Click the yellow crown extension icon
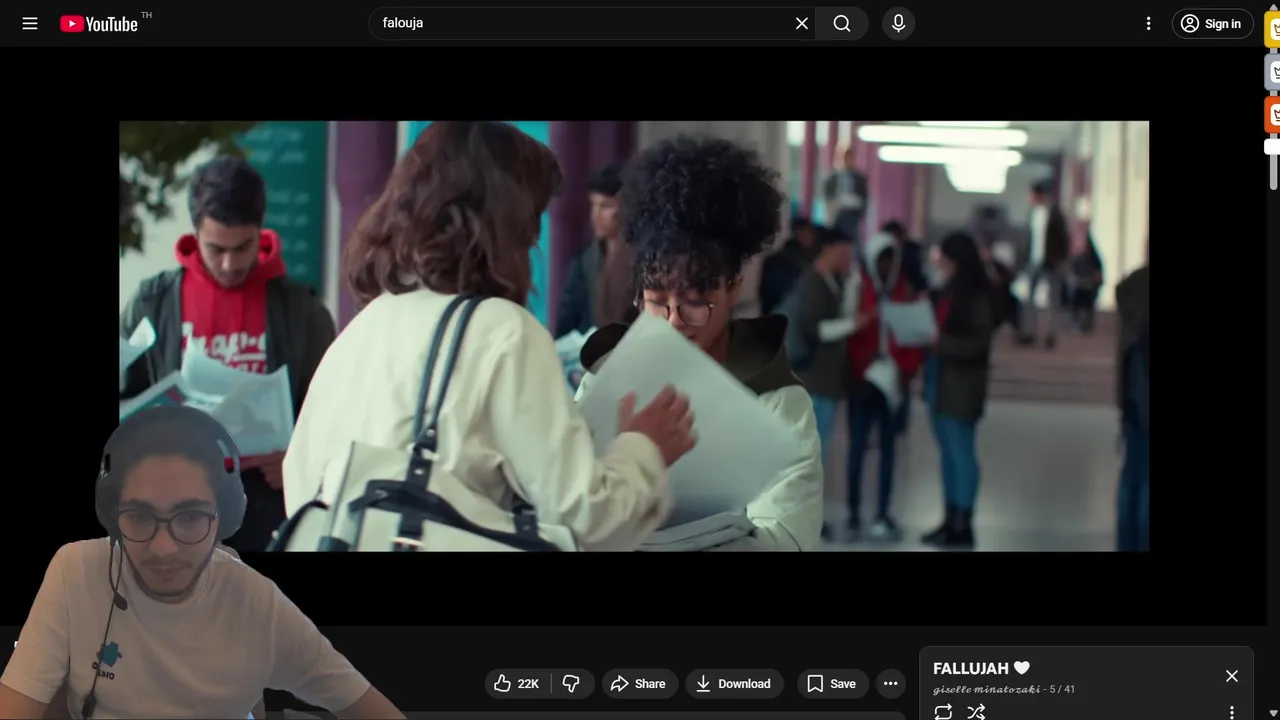 (1274, 29)
